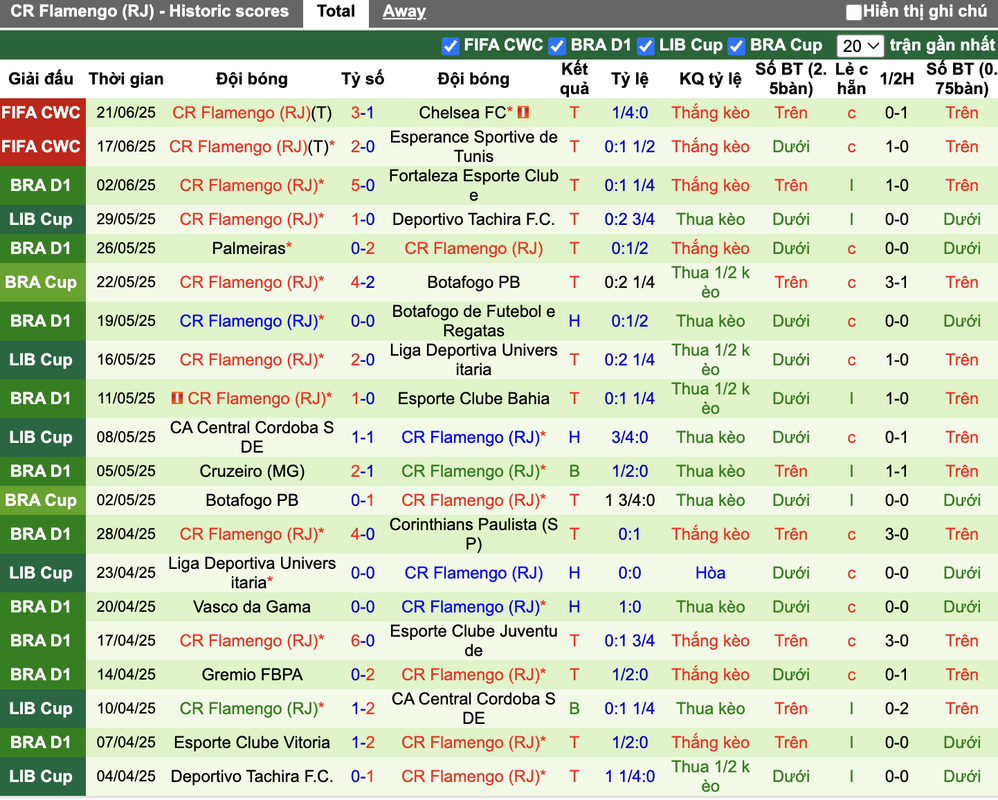Screen dimensions: 998x800
Task: Click result B in the Cruzeiro row
Action: coord(574,471)
